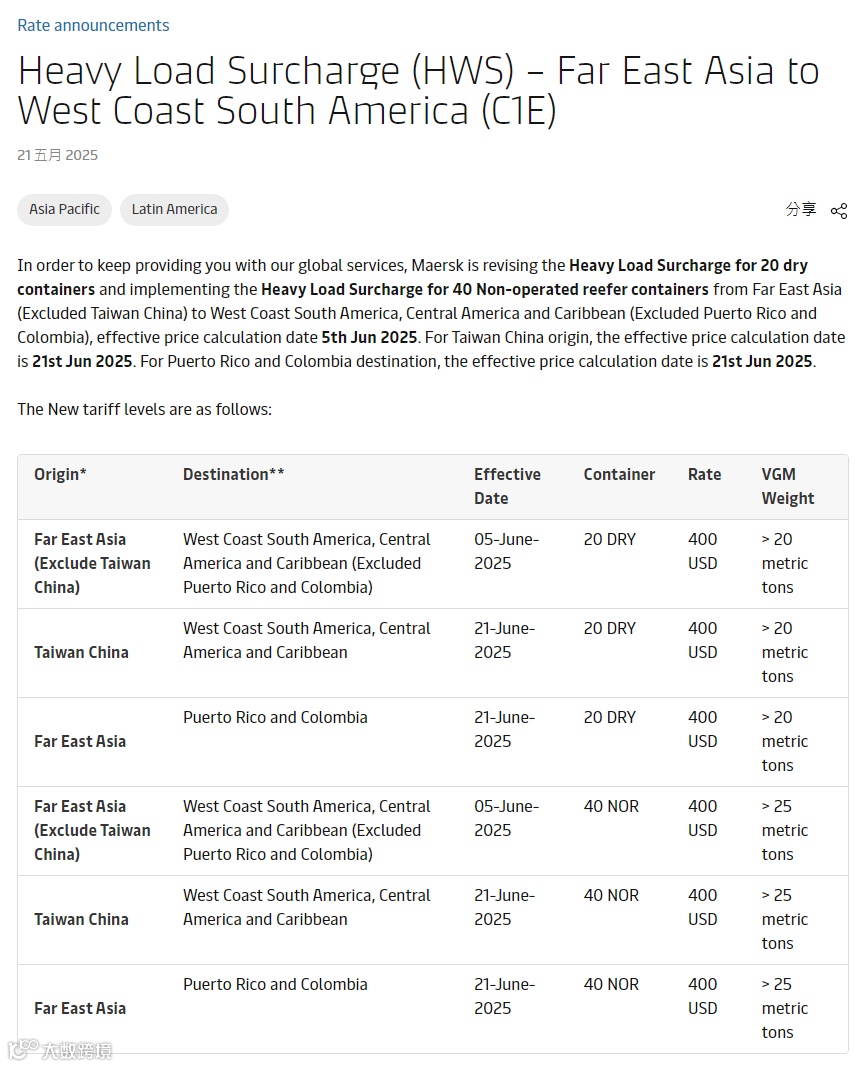
Task: Click "The New tariff levels" sentence
Action: [144, 410]
